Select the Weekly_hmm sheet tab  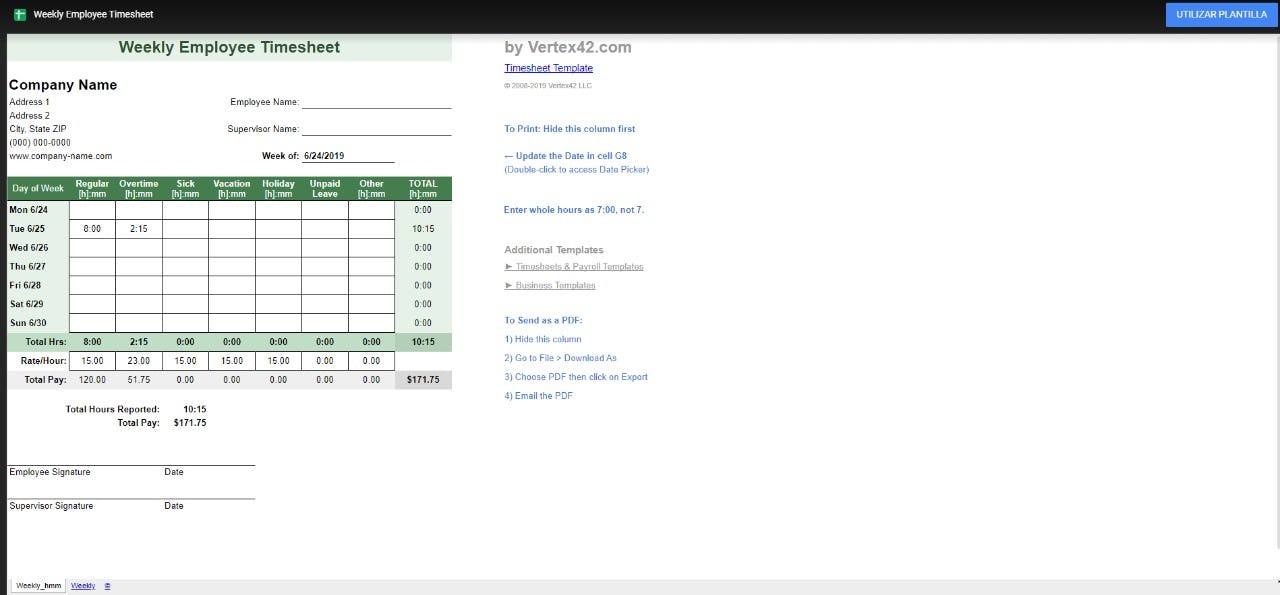coord(39,586)
